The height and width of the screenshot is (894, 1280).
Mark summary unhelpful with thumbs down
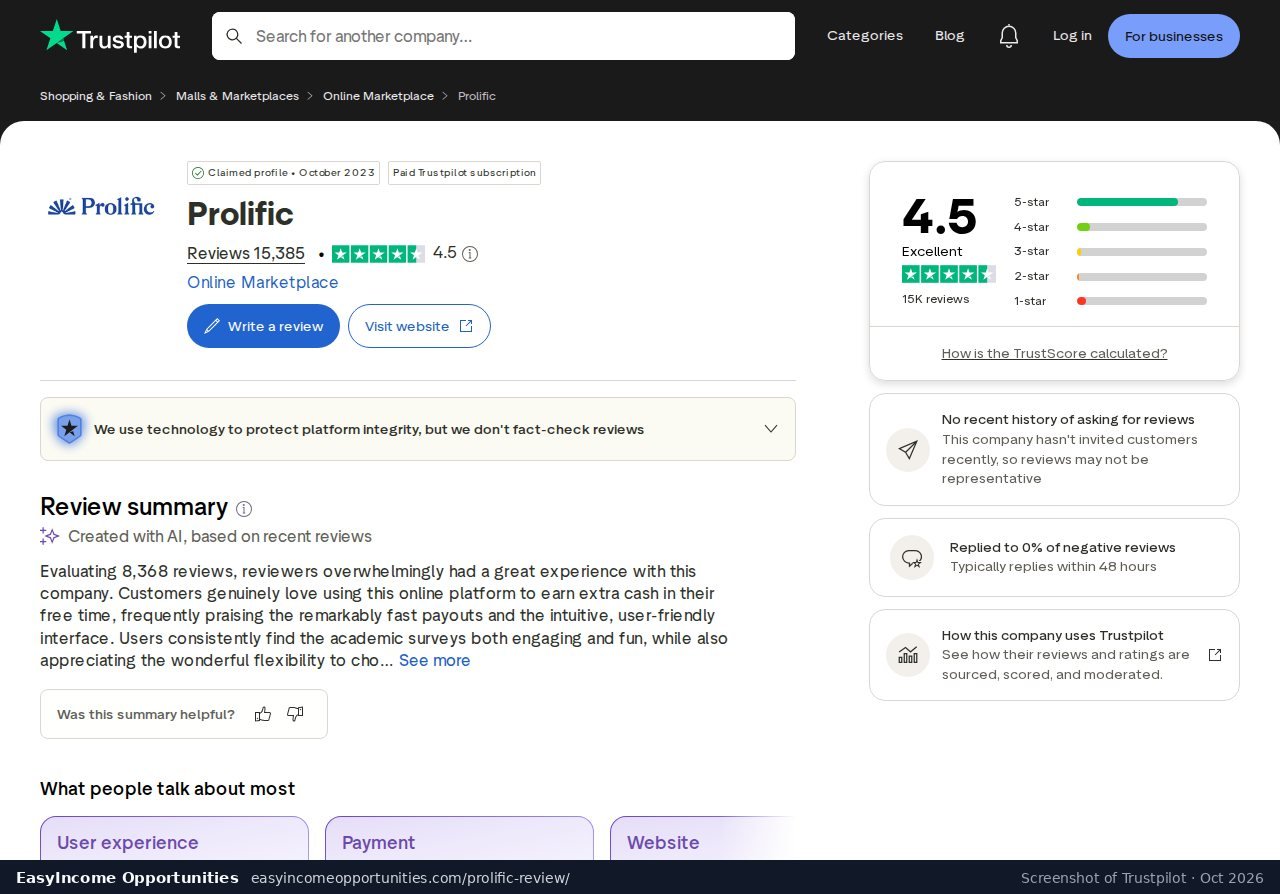click(x=295, y=714)
